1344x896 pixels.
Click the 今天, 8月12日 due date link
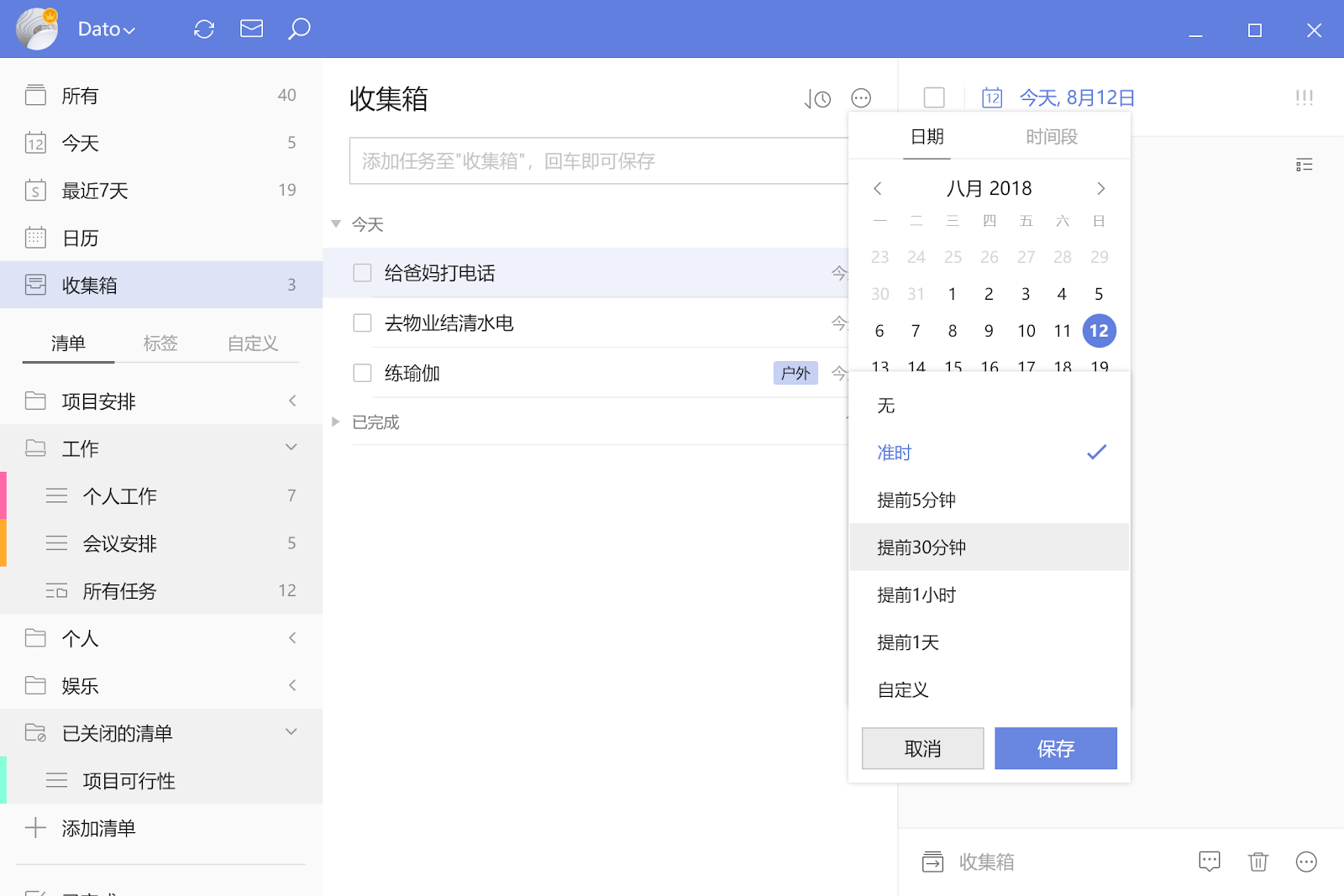point(1077,97)
